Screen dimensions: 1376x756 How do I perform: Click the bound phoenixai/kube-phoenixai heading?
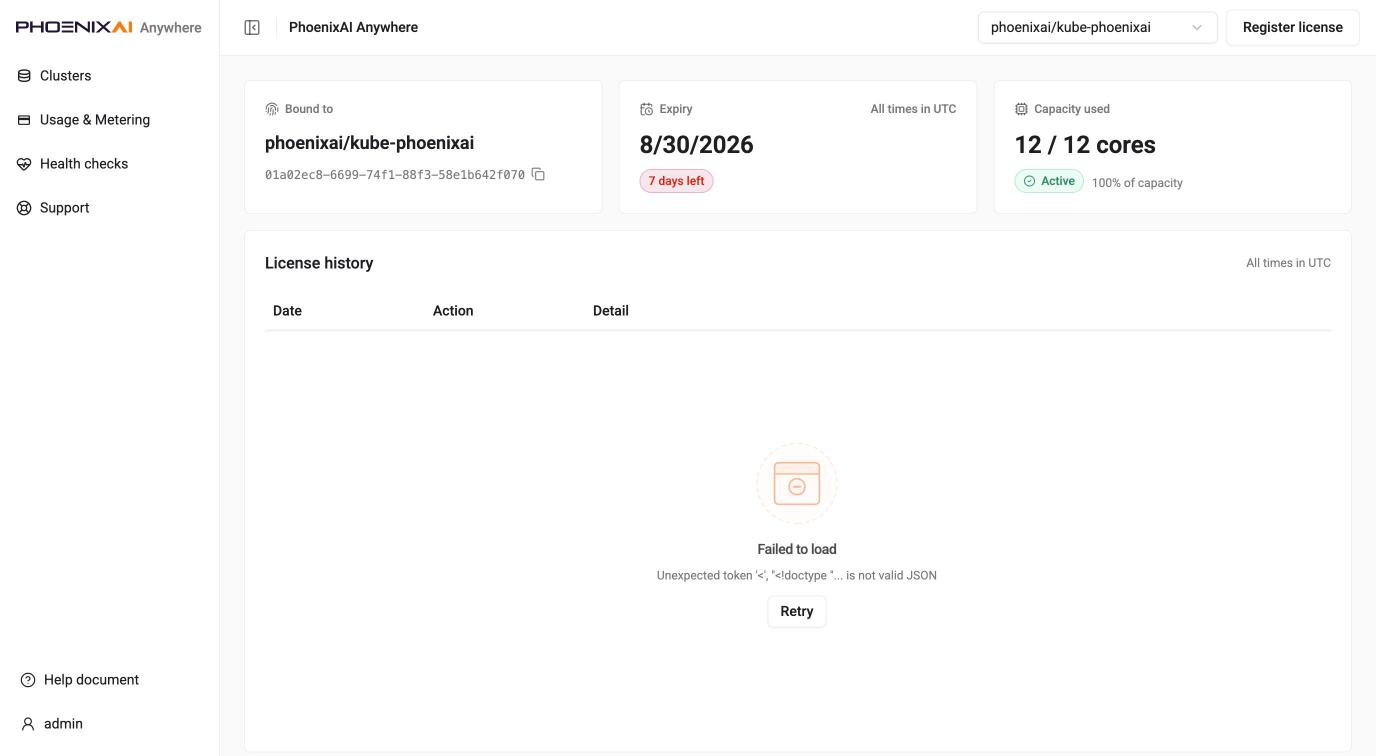tap(369, 143)
